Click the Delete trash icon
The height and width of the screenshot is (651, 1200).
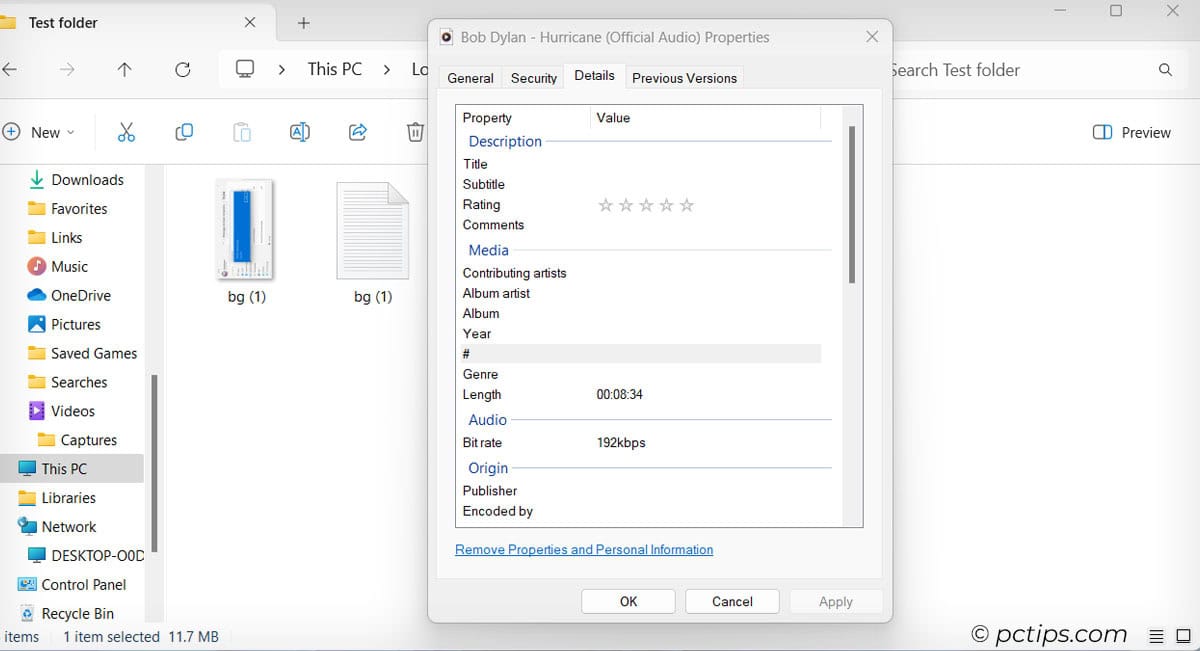point(415,131)
